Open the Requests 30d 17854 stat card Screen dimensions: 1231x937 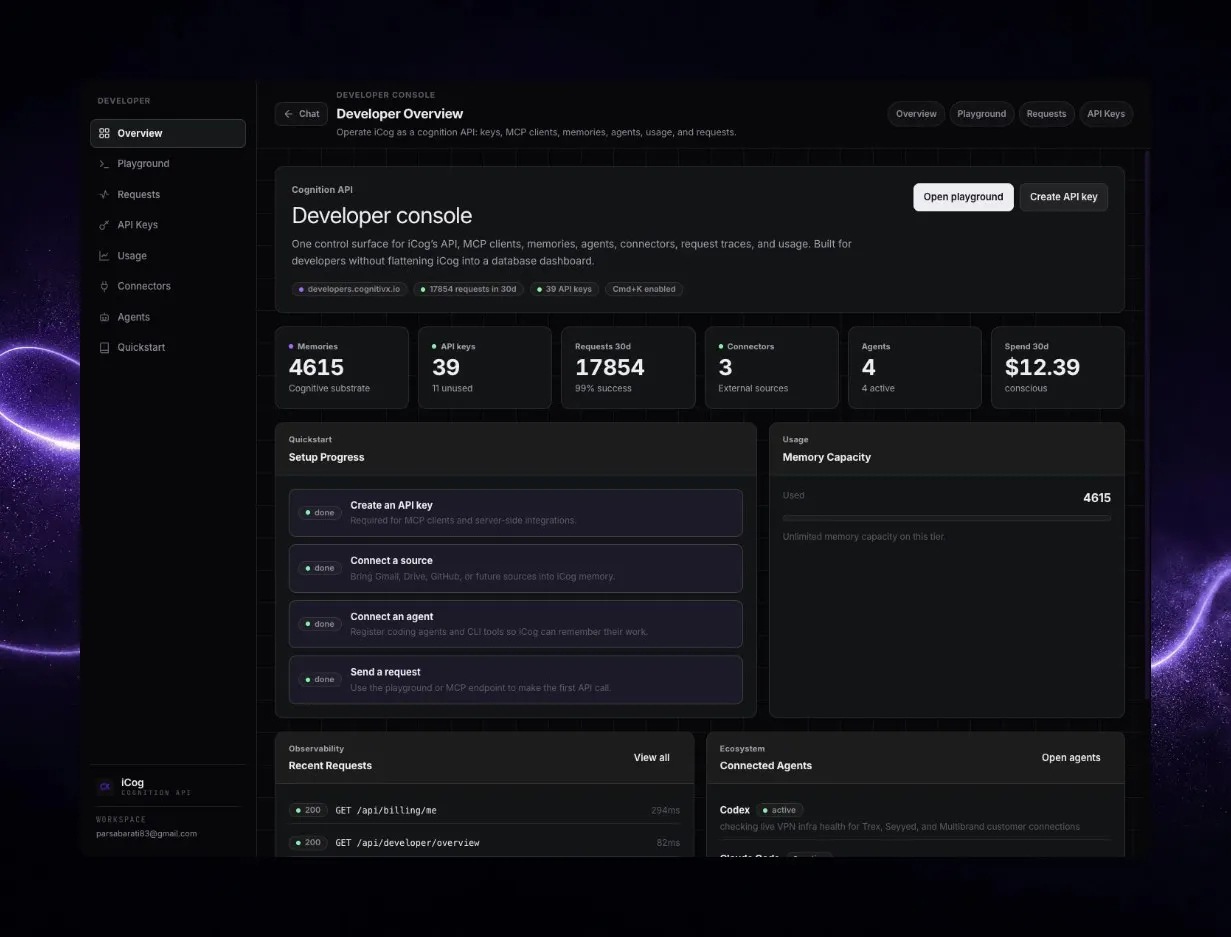628,367
